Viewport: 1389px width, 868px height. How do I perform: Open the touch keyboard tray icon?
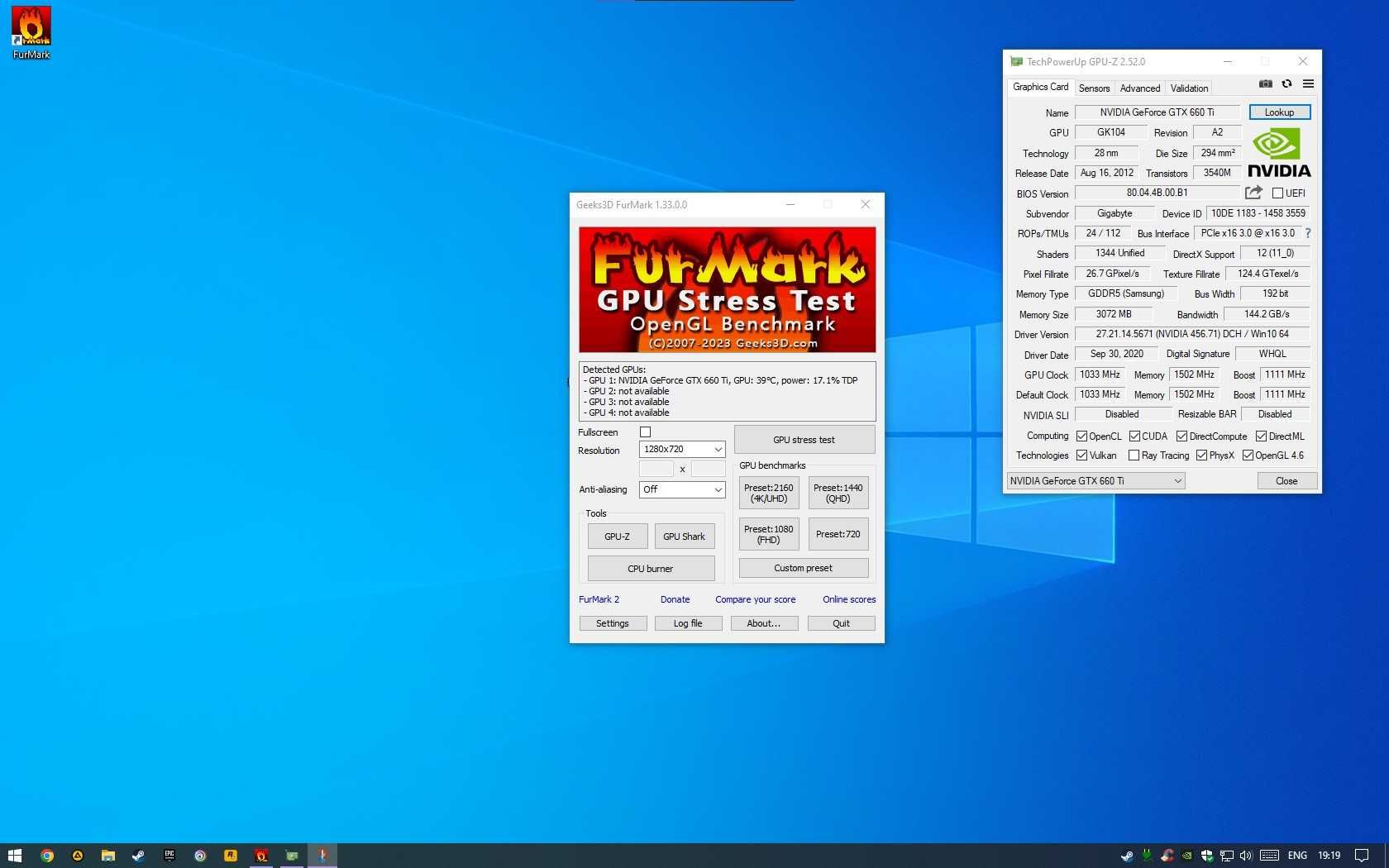[x=1270, y=856]
